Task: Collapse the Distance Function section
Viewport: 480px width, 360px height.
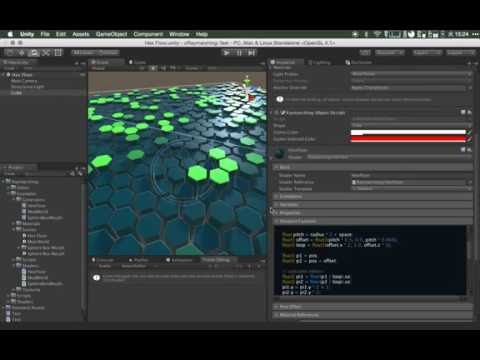Action: (x=373, y=221)
